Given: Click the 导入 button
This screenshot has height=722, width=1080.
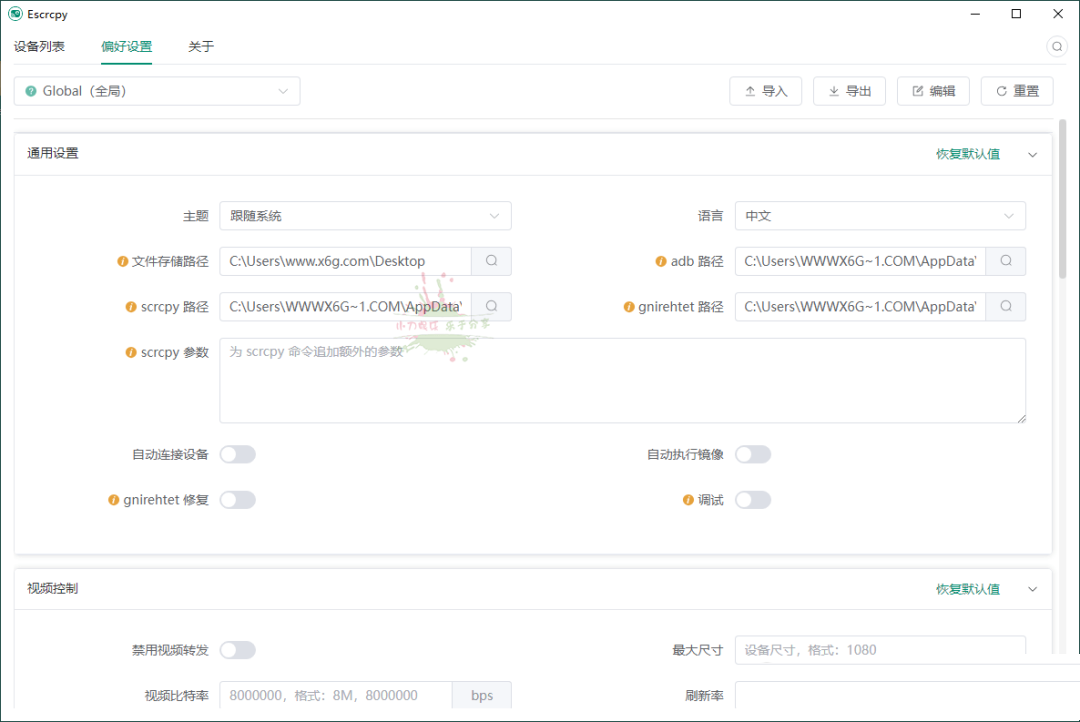Looking at the screenshot, I should click(766, 91).
